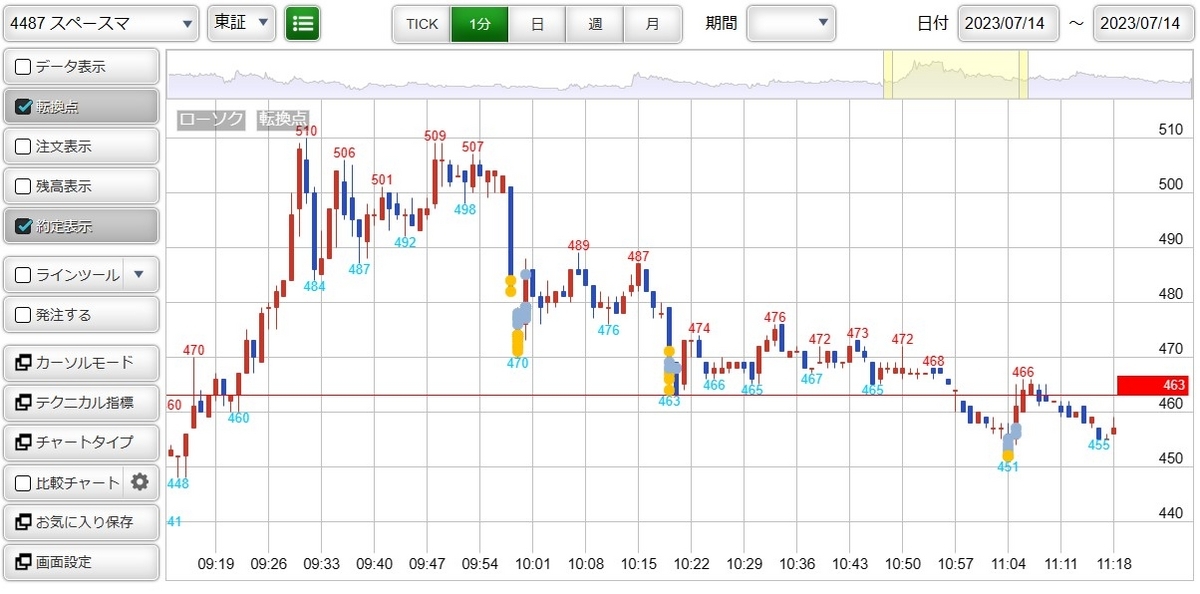1200x594 pixels.
Task: Open comparison chart settings gear
Action: (x=140, y=482)
